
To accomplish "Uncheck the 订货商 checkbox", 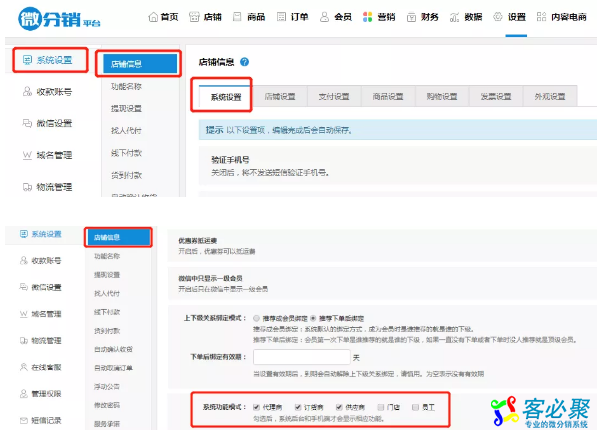I will [x=298, y=407].
